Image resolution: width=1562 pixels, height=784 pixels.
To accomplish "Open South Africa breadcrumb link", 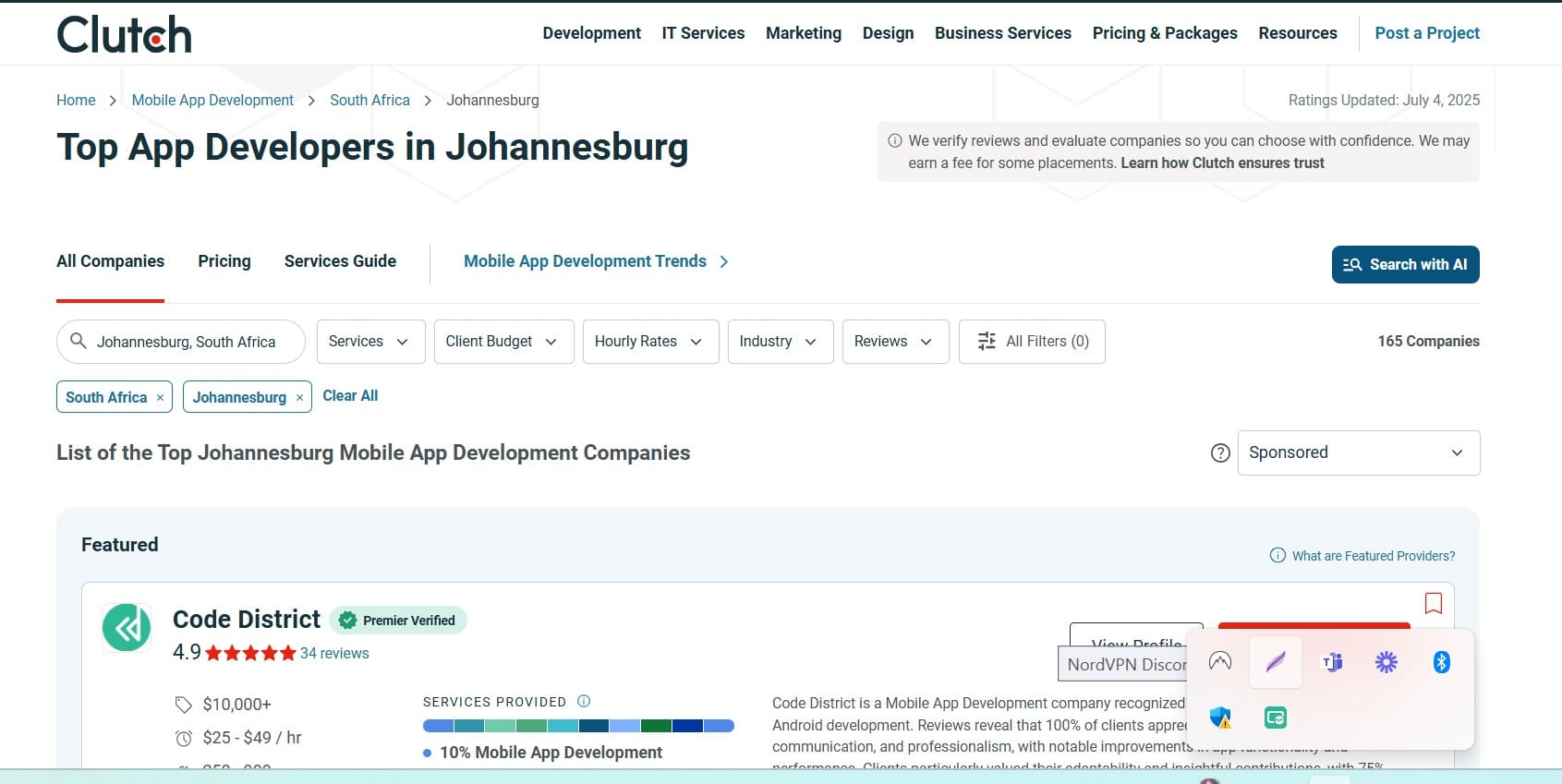I will [369, 100].
